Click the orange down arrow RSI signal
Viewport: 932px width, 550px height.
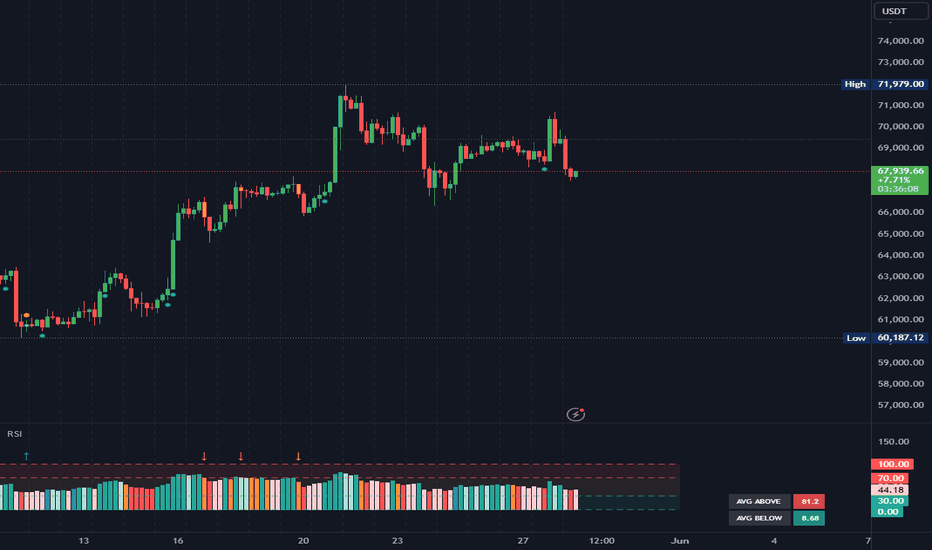click(x=298, y=457)
